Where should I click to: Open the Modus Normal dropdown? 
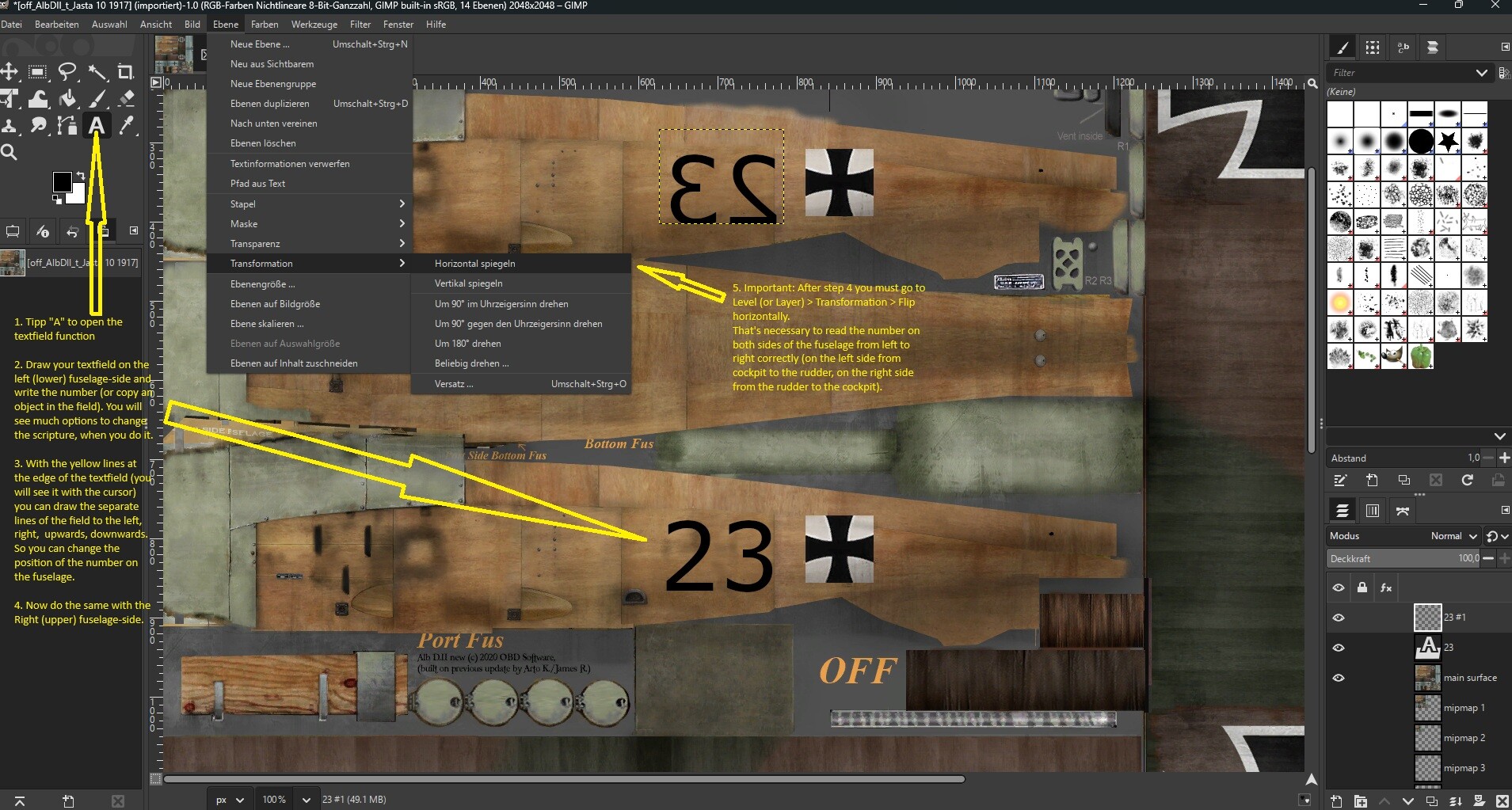pyautogui.click(x=1454, y=536)
